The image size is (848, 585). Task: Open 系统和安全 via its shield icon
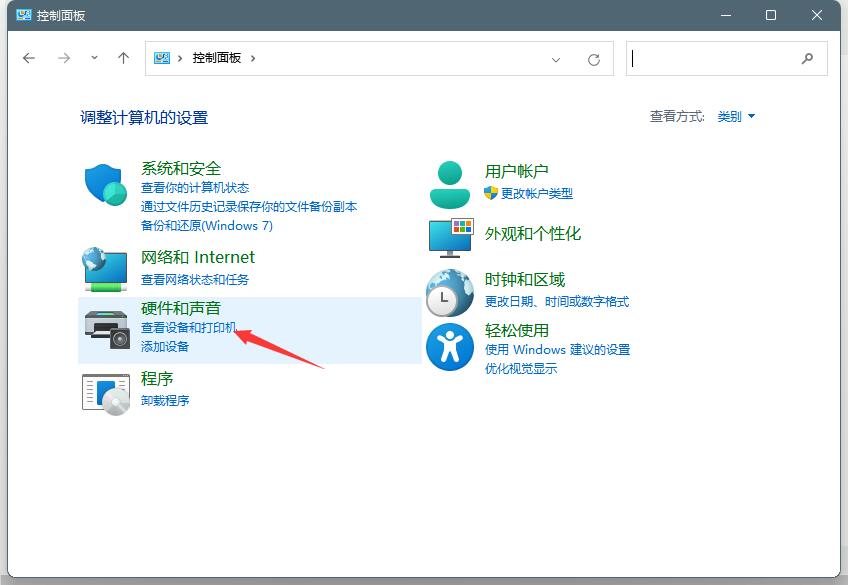[104, 185]
